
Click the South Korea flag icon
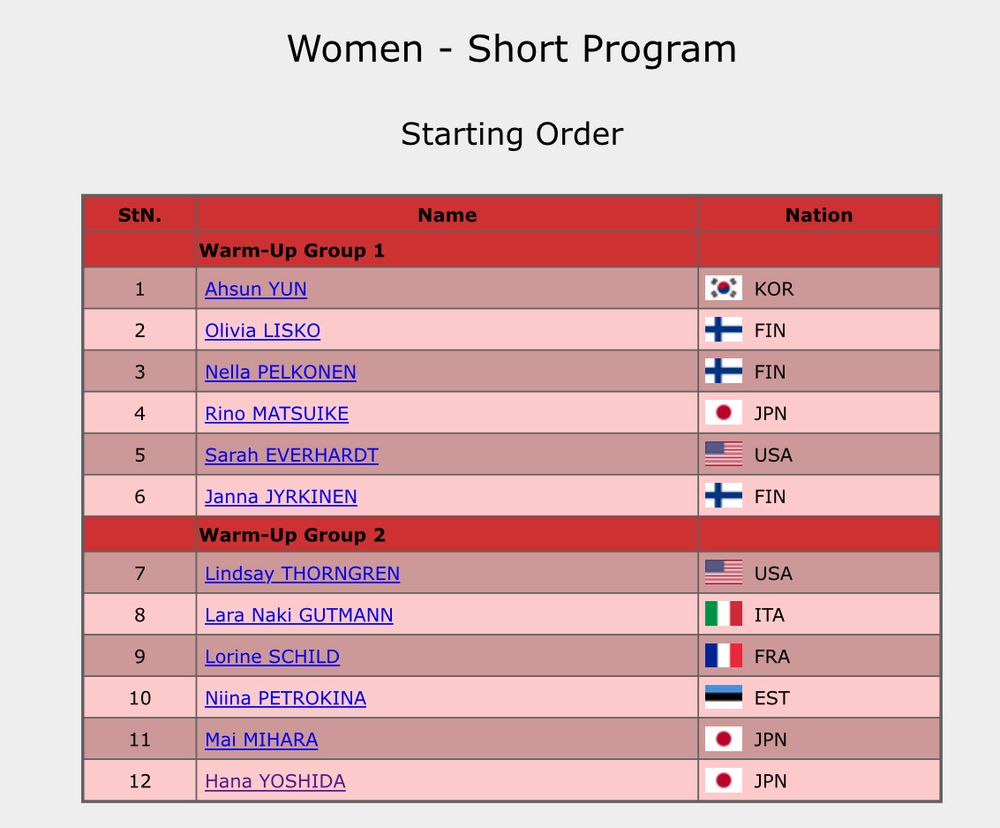click(x=723, y=288)
